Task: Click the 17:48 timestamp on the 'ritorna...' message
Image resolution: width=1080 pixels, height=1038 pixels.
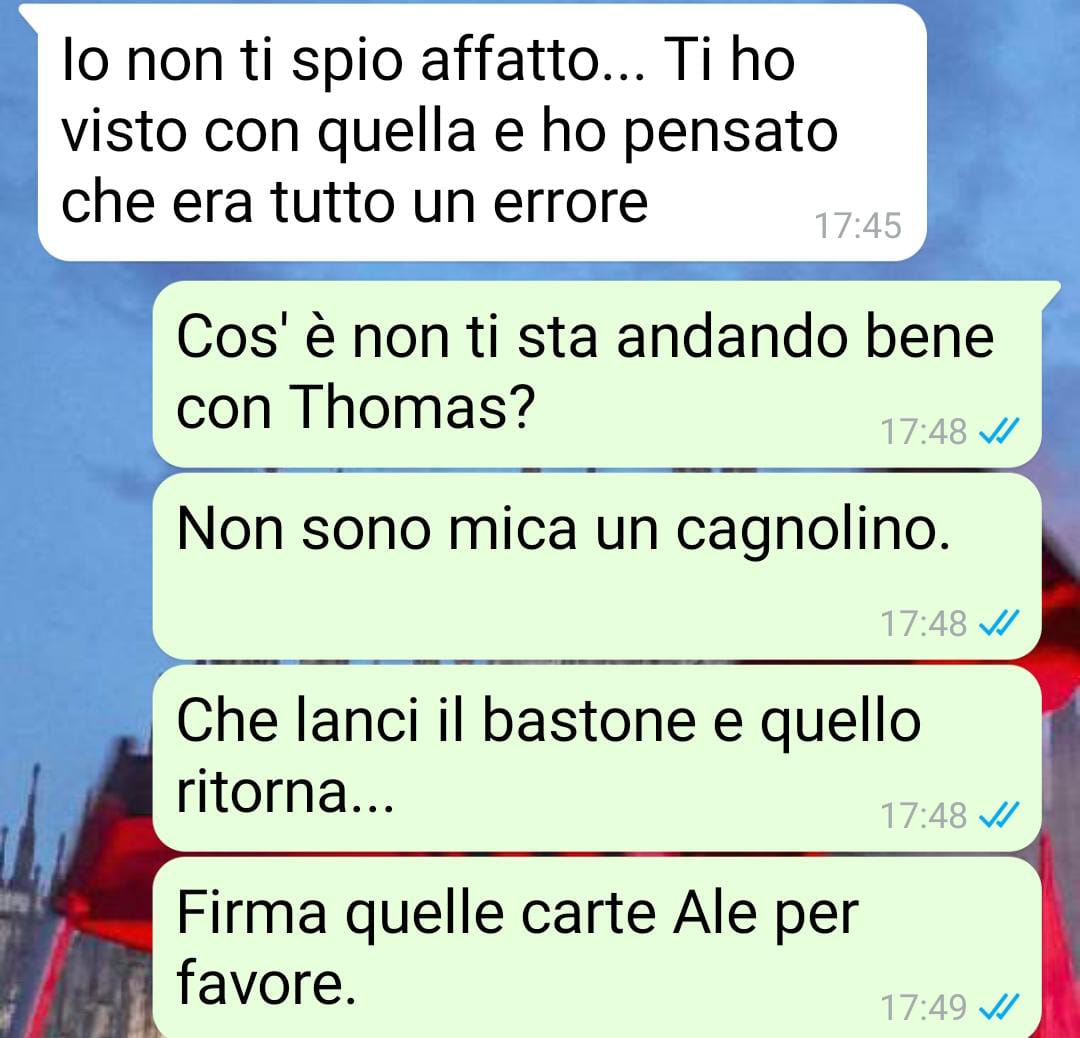Action: pyautogui.click(x=924, y=816)
